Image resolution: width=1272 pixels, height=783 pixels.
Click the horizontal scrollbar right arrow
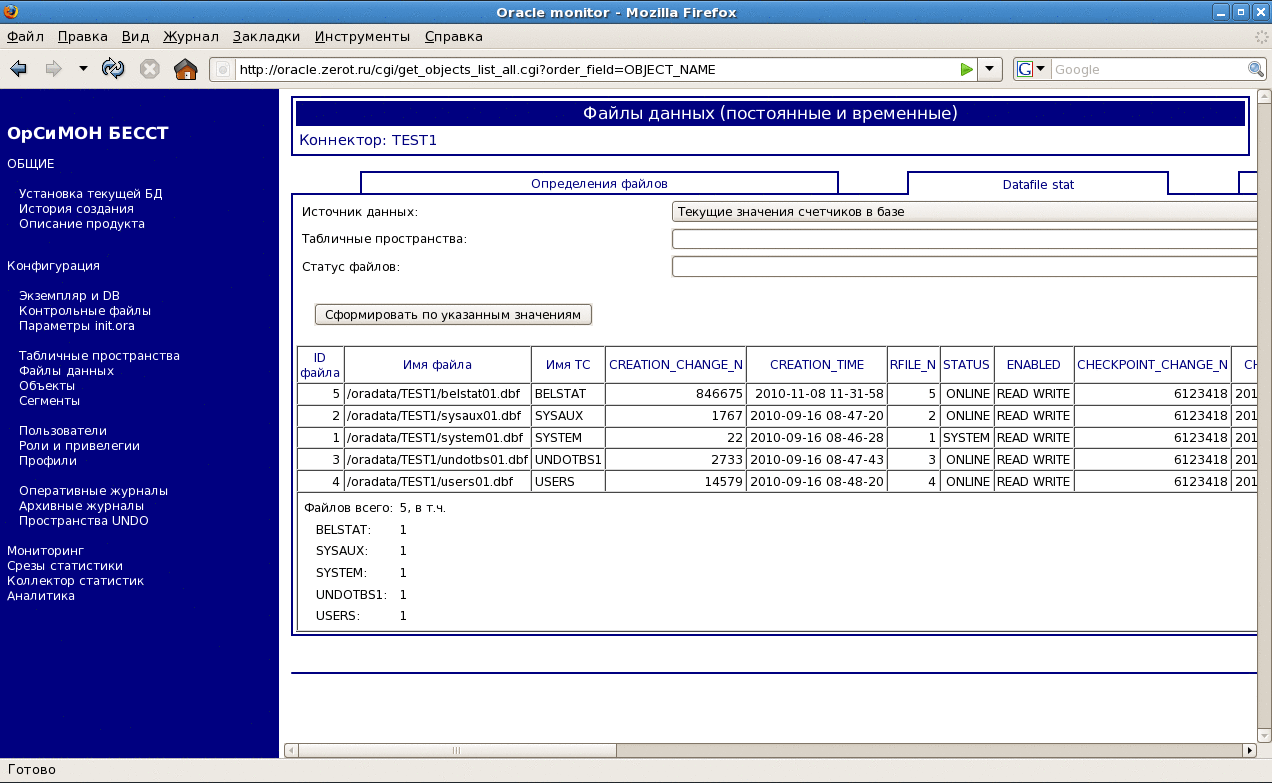point(1249,750)
